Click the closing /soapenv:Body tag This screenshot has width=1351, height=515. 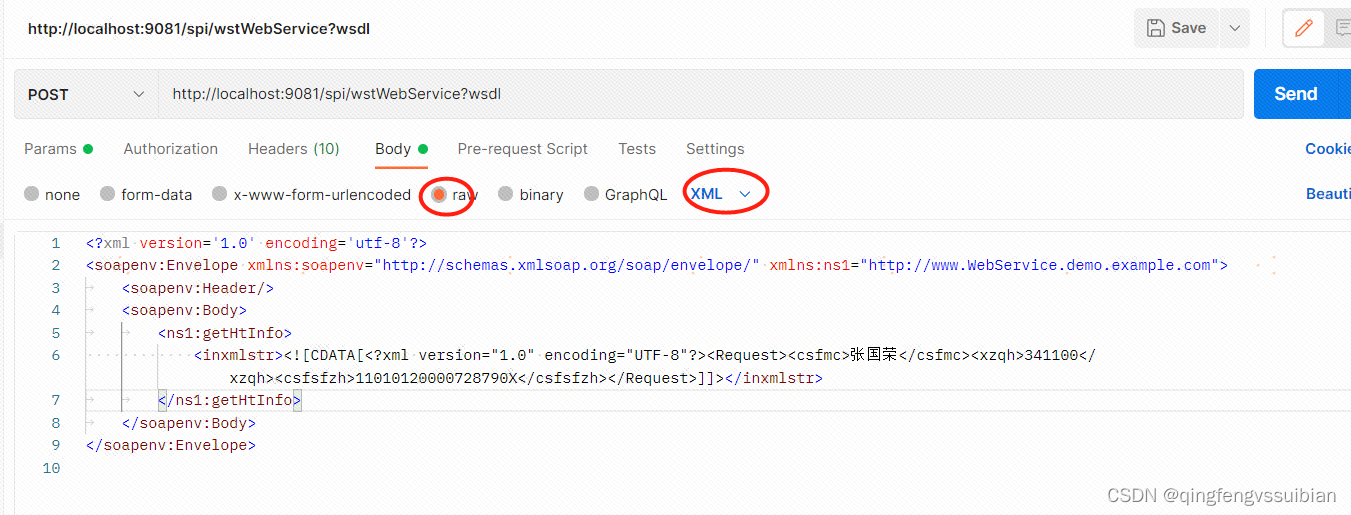[189, 423]
